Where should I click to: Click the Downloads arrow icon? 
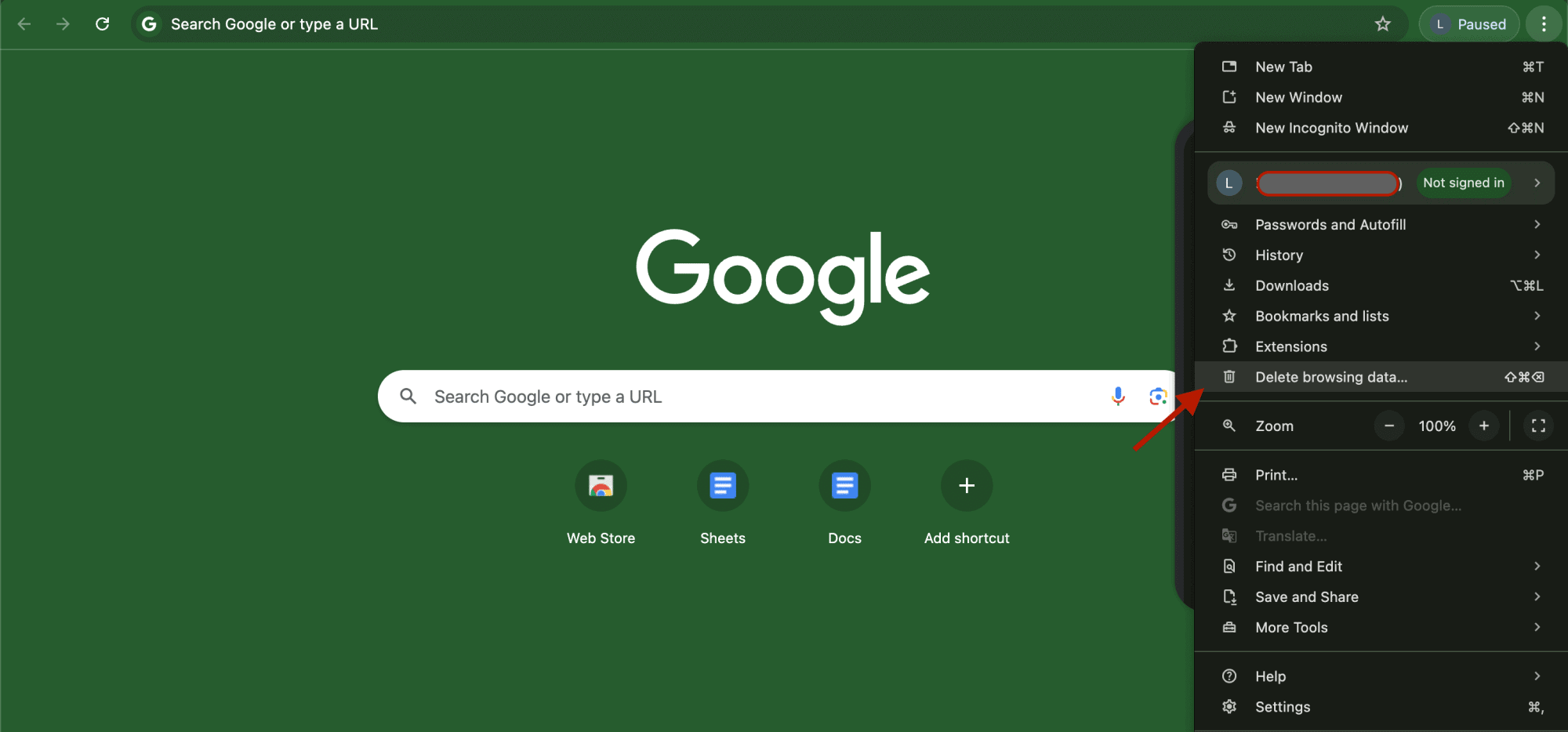click(x=1229, y=285)
